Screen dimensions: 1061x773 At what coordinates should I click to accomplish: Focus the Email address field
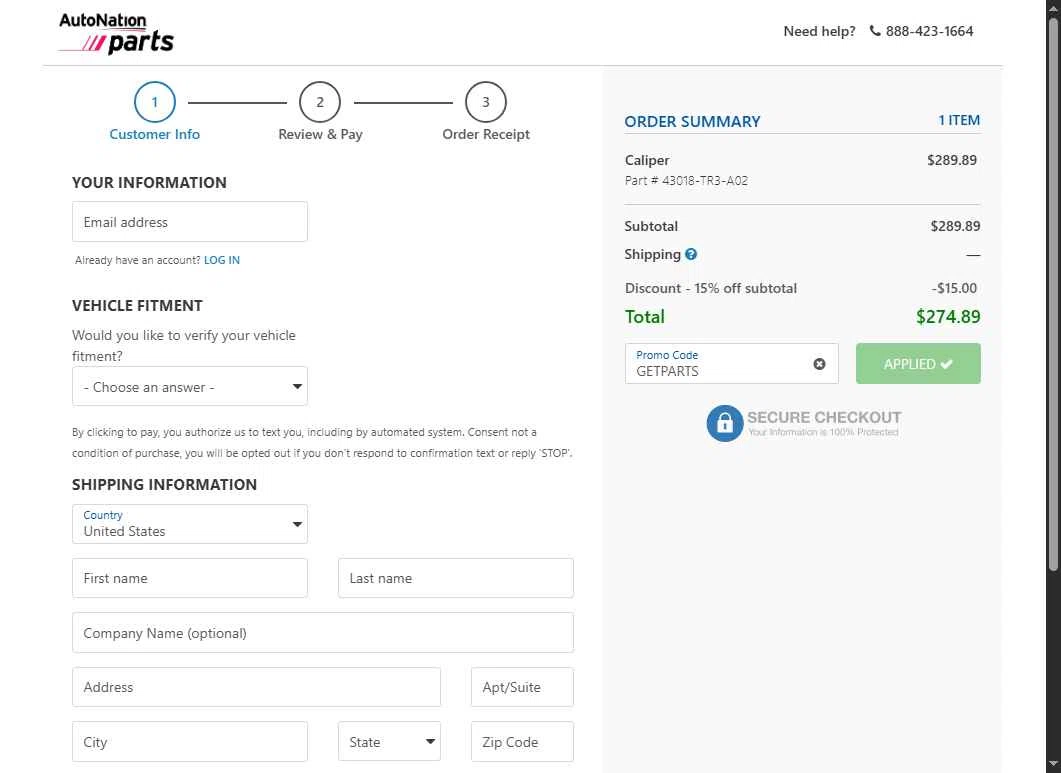(x=189, y=221)
